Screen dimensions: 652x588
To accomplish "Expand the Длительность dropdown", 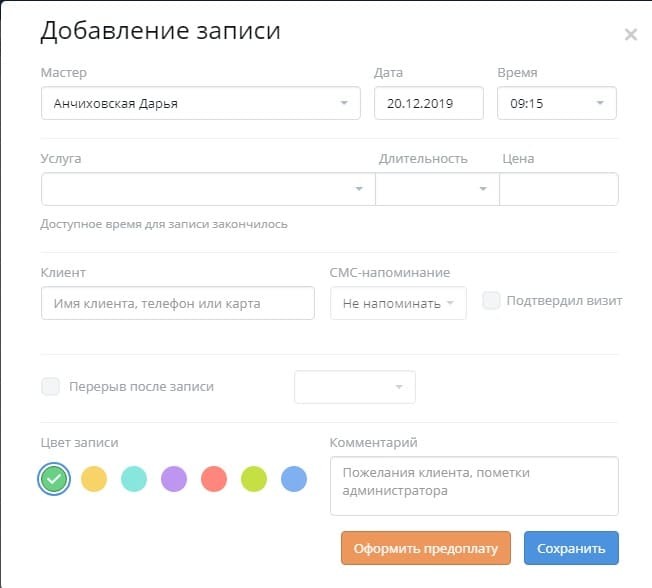I will click(436, 189).
